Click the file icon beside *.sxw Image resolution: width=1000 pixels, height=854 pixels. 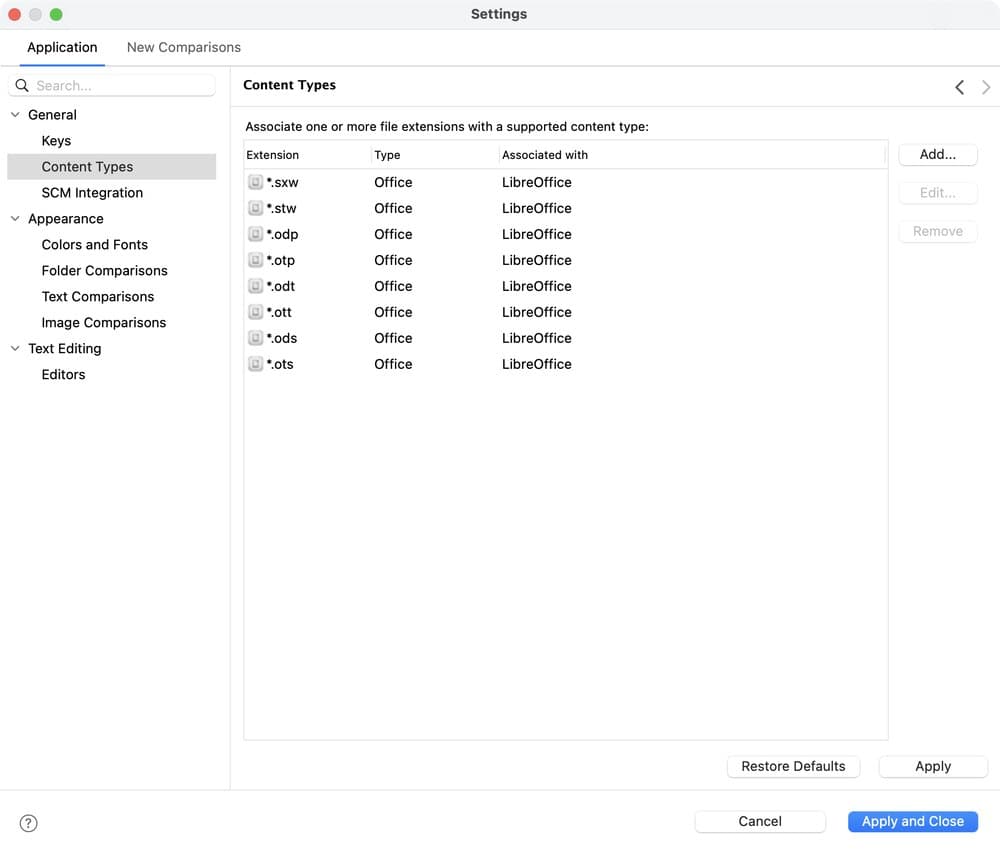255,182
